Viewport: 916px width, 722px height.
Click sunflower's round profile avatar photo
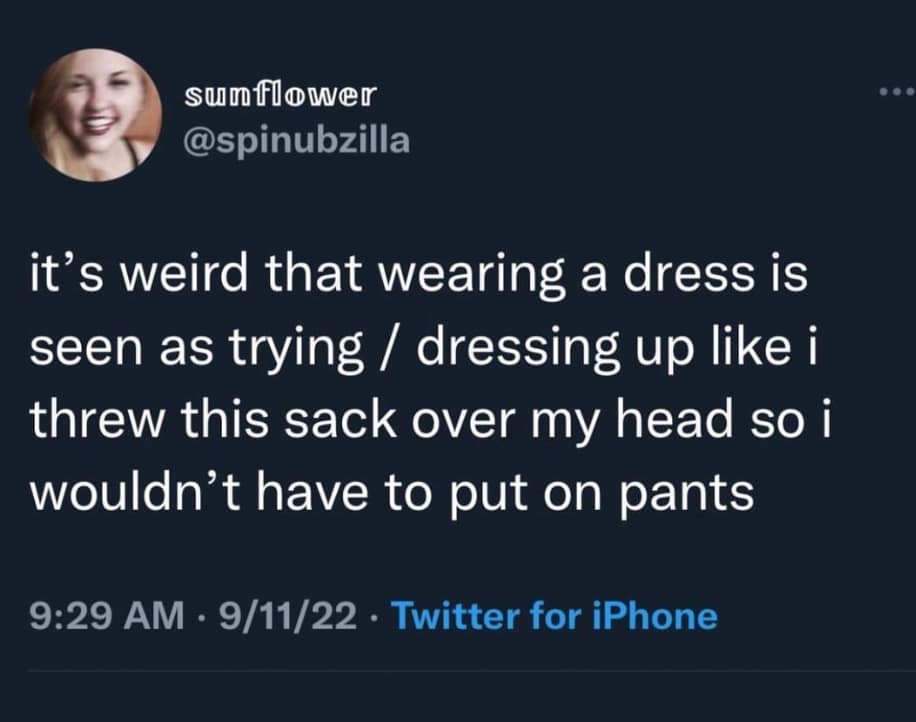tap(96, 115)
